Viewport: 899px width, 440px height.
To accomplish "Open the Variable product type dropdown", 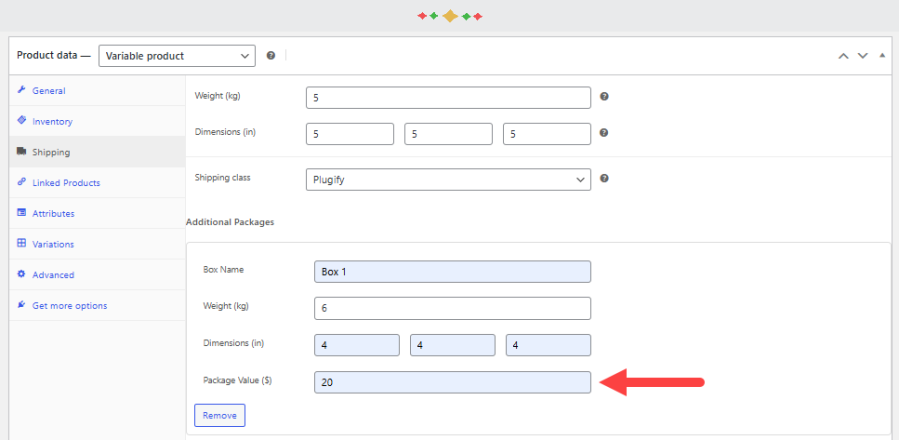I will (177, 56).
